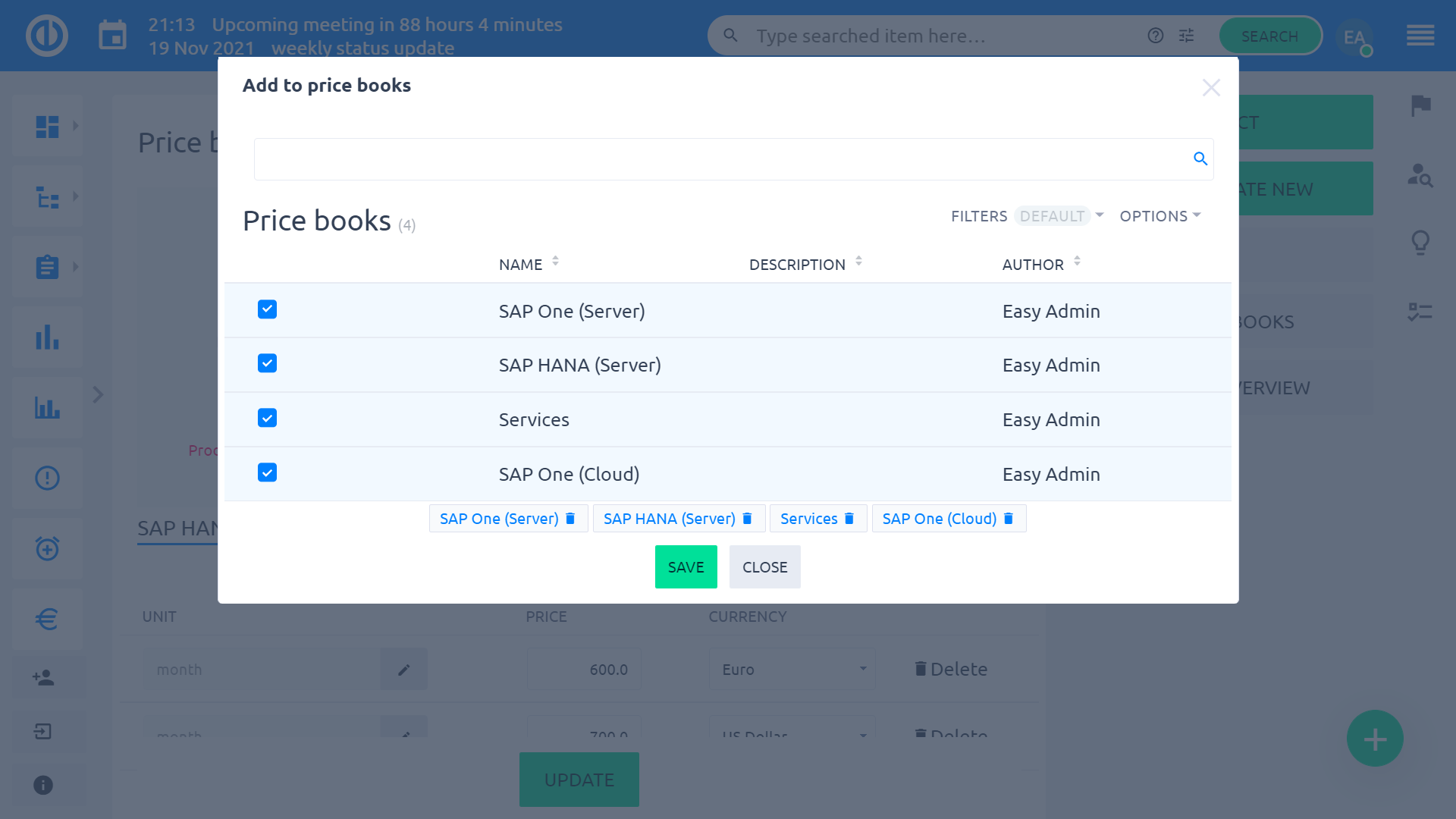The width and height of the screenshot is (1456, 819).
Task: Open the Euro budget sidebar icon
Action: pos(47,619)
